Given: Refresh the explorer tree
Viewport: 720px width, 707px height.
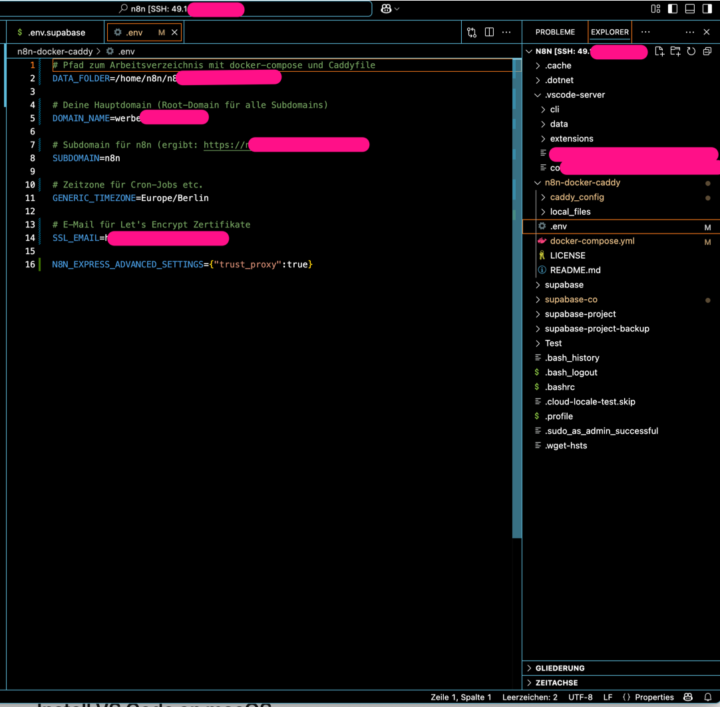Looking at the screenshot, I should [x=691, y=51].
